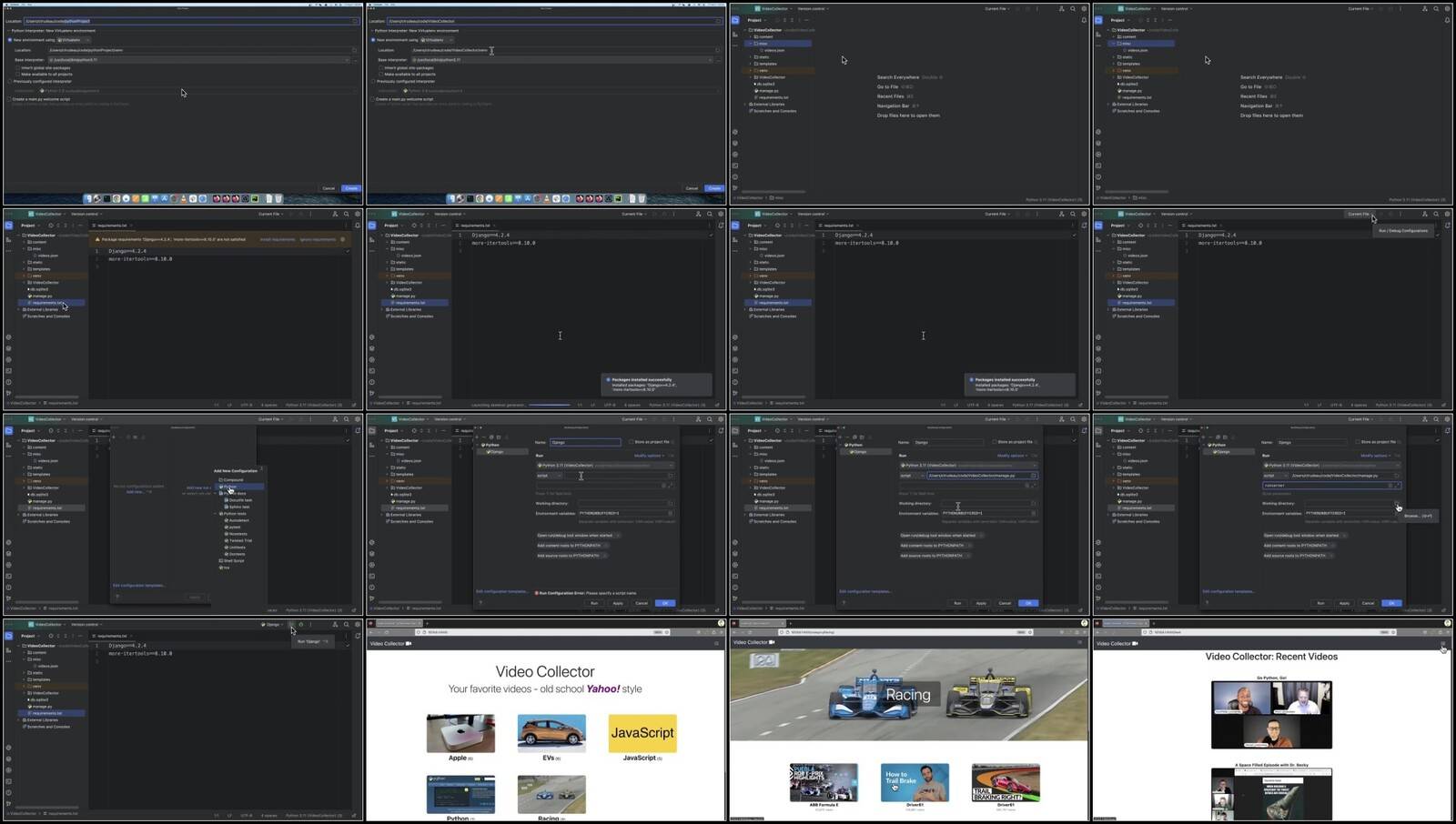Click the Finder icon in the dock below the pythonProject dialog
Screen dimensions: 1456x824
click(88, 198)
